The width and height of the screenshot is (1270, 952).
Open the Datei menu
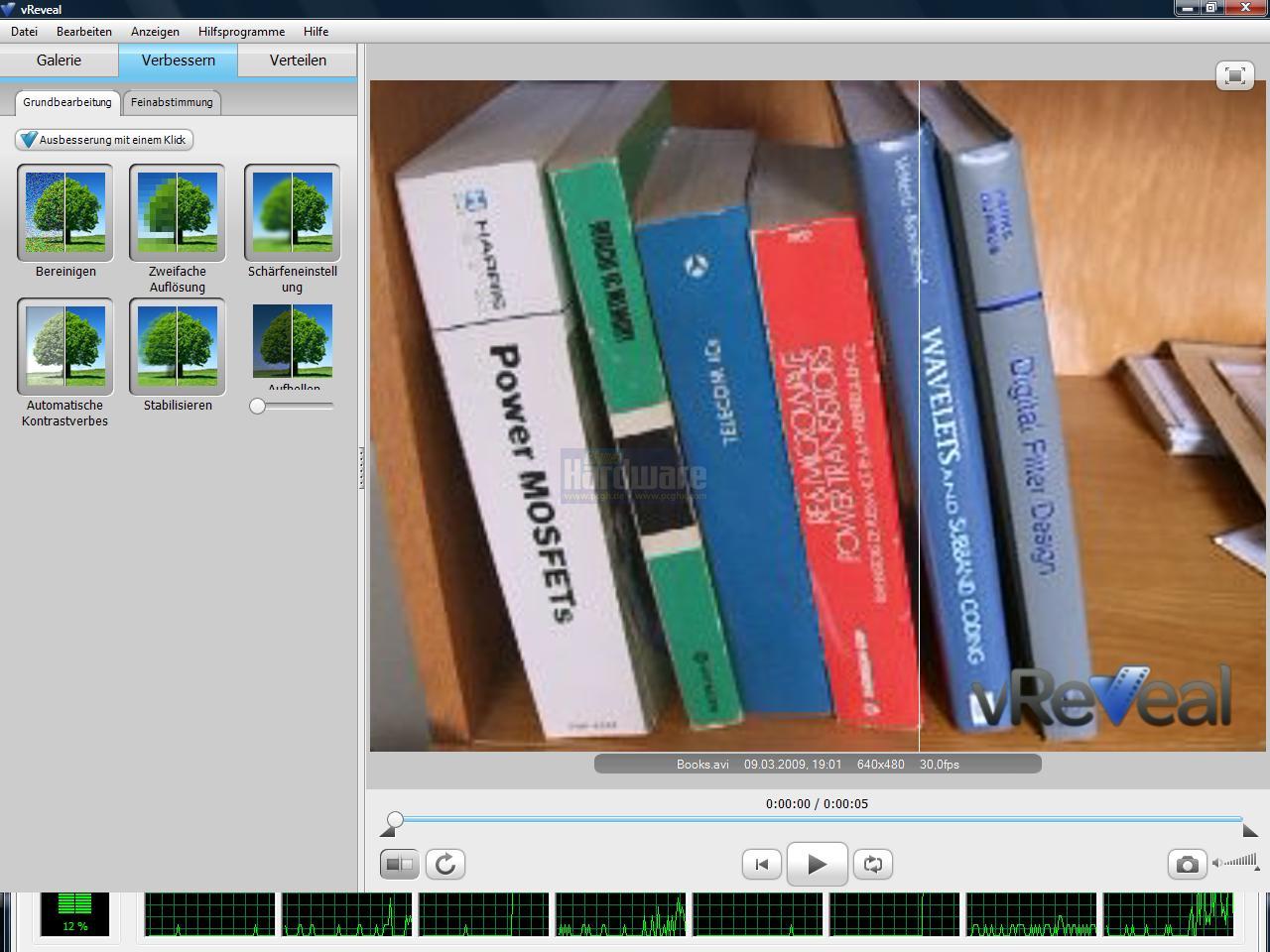pyautogui.click(x=24, y=32)
